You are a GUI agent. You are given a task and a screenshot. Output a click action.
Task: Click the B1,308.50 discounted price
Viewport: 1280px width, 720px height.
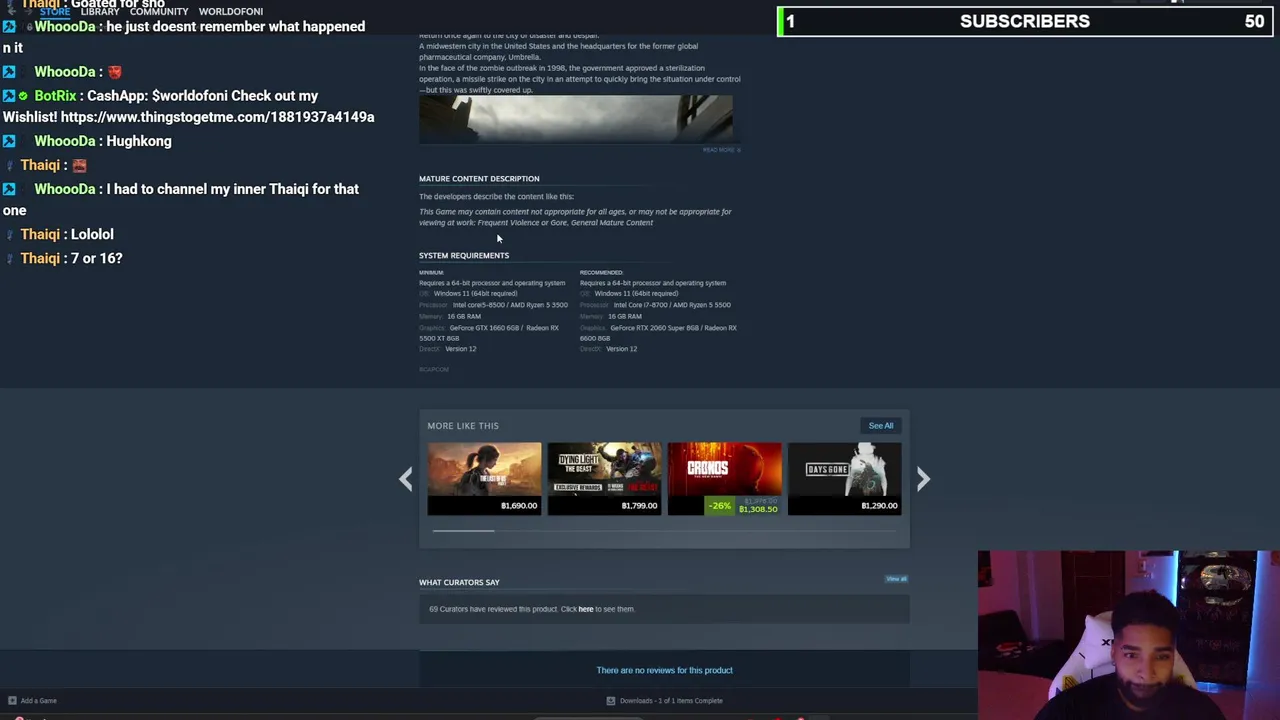pyautogui.click(x=758, y=510)
